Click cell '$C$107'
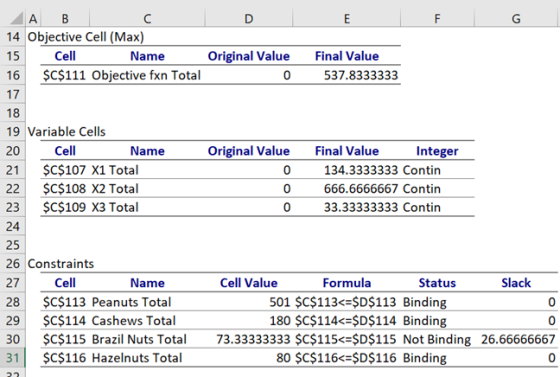This screenshot has width=560, height=377. pos(65,170)
